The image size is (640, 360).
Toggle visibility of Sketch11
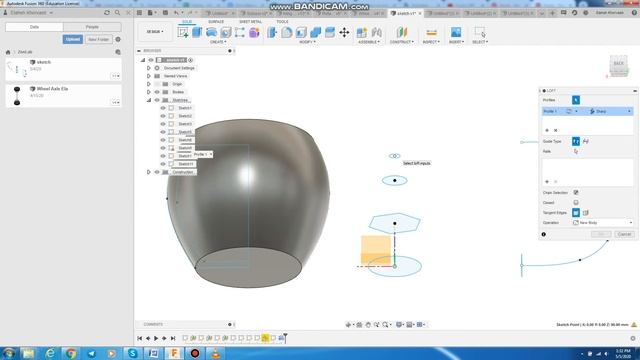point(163,164)
